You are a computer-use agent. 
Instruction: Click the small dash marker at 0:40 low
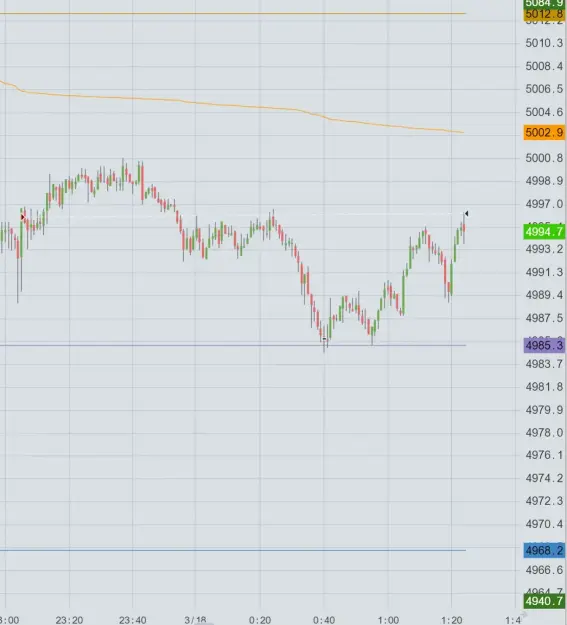[x=325, y=339]
